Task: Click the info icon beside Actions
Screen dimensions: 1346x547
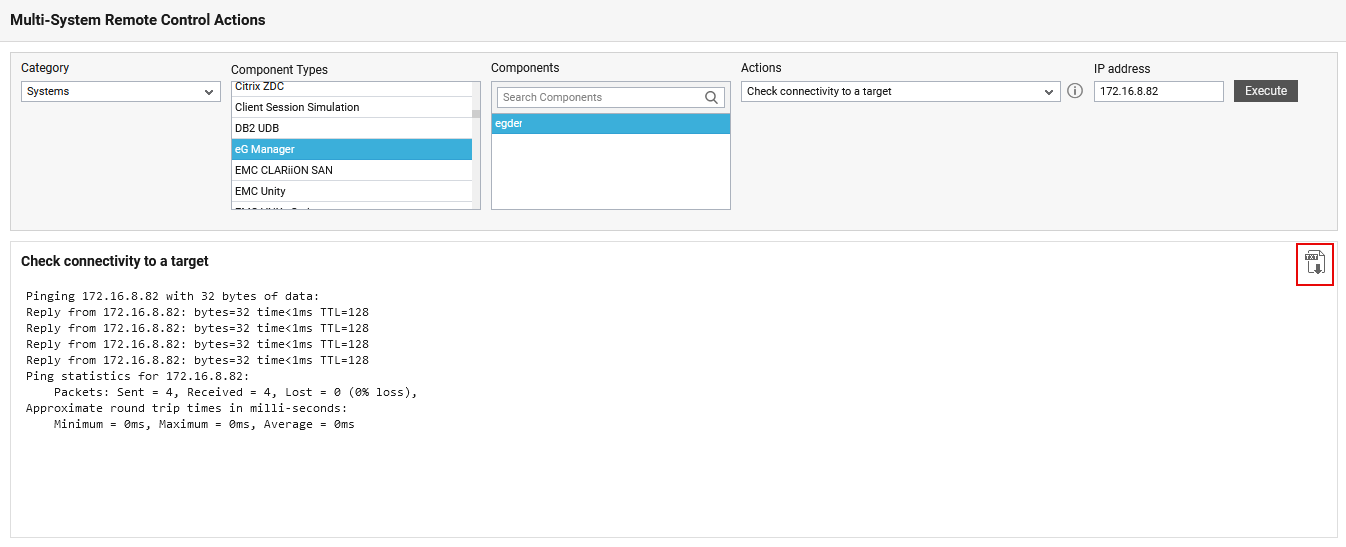Action: point(1075,91)
